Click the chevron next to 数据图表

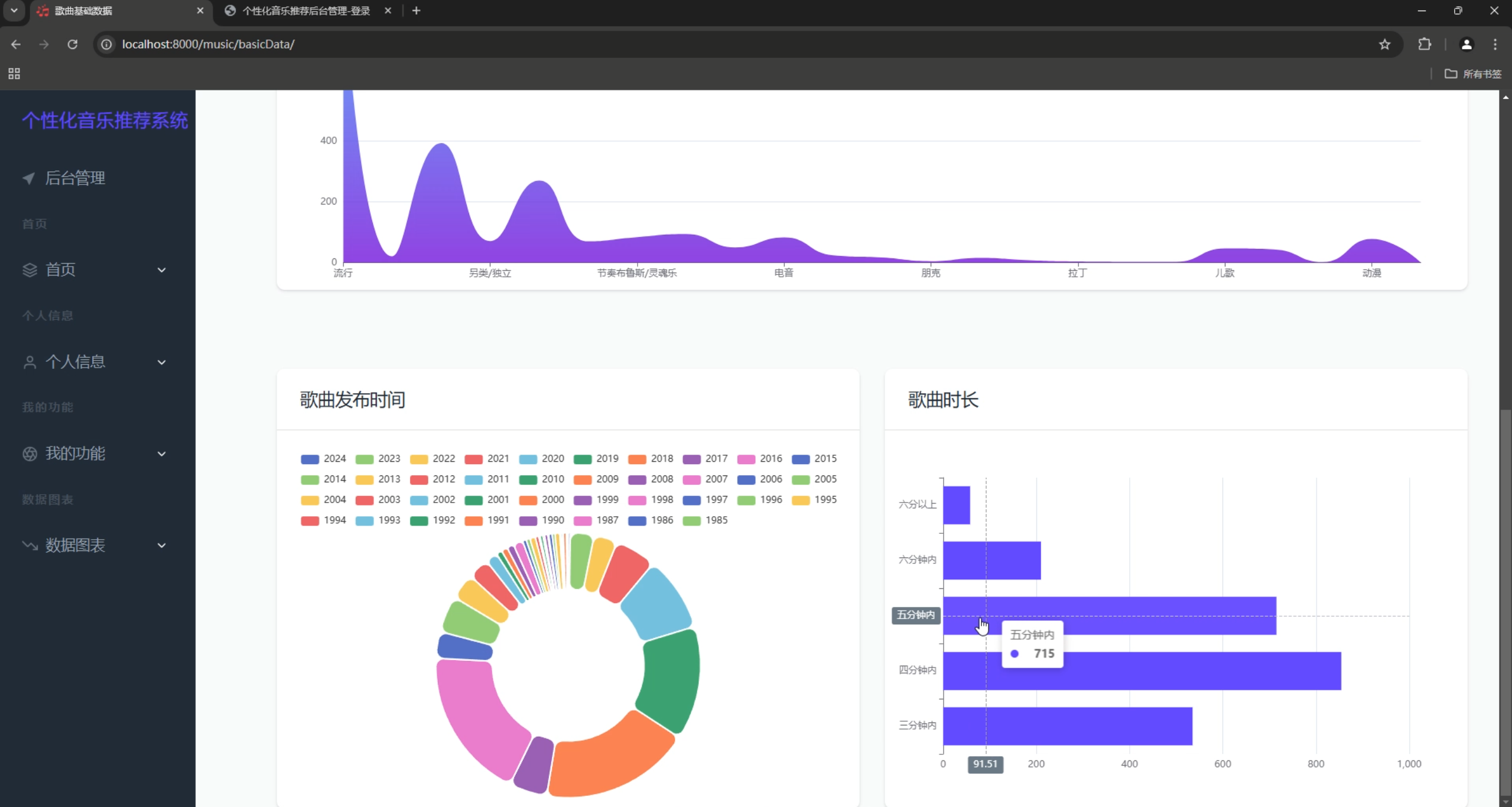click(x=161, y=545)
